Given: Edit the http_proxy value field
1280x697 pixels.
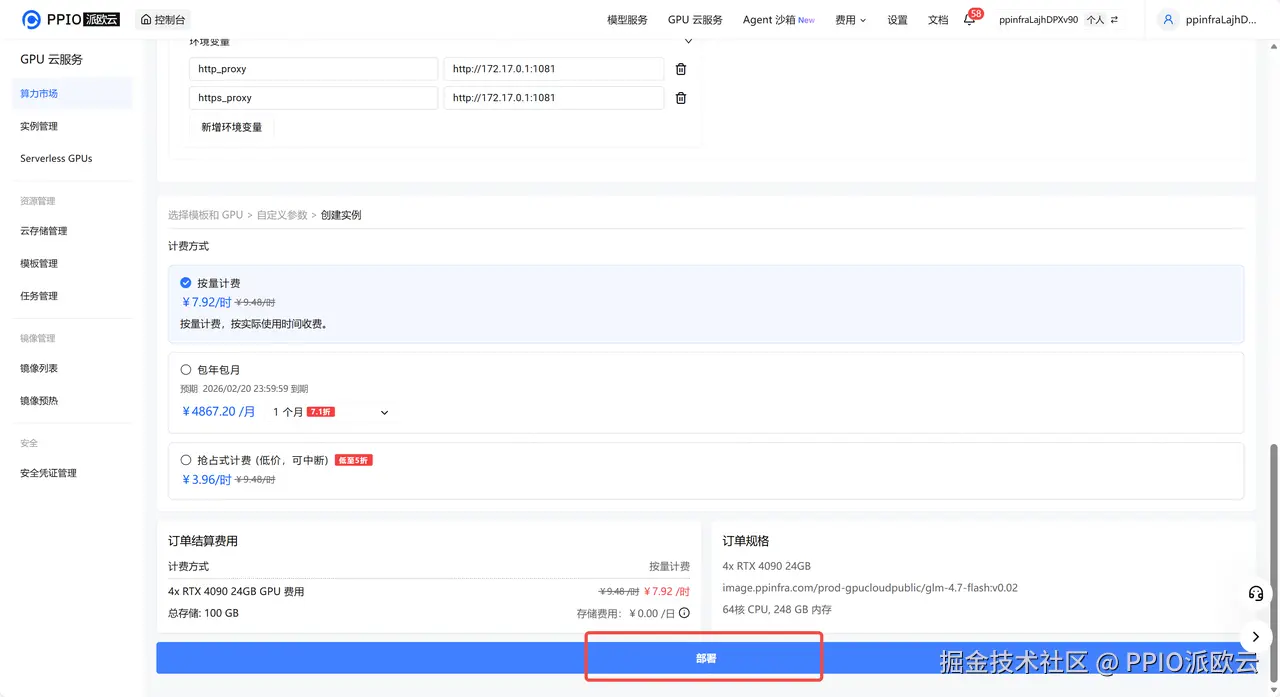Looking at the screenshot, I should tap(554, 69).
